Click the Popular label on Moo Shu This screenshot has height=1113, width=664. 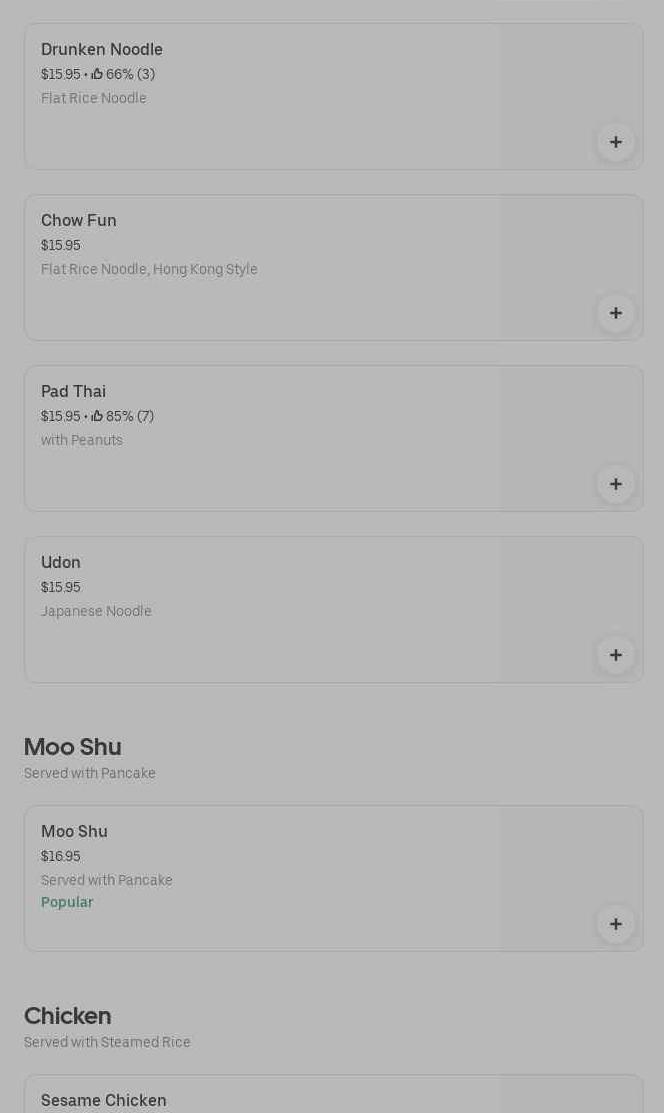point(67,902)
